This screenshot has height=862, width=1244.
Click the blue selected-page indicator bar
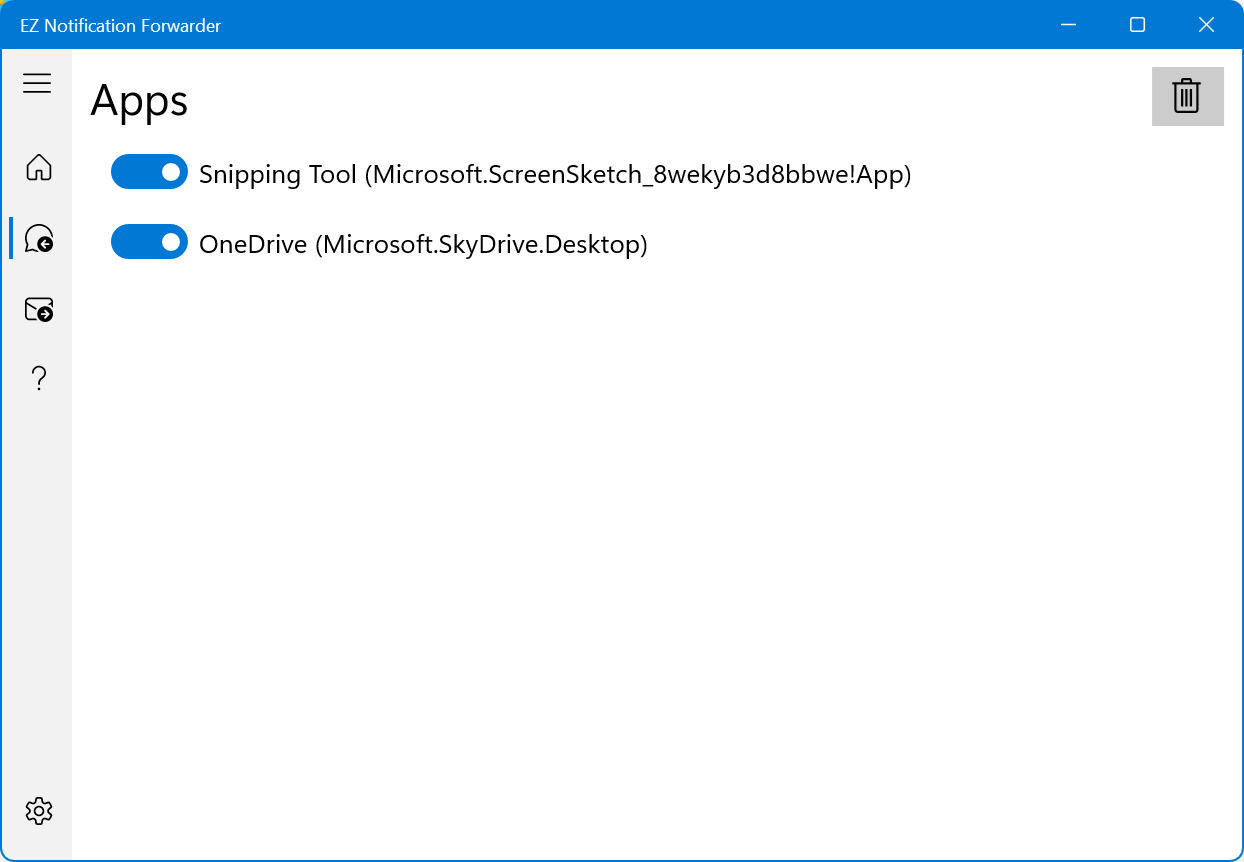coord(11,238)
